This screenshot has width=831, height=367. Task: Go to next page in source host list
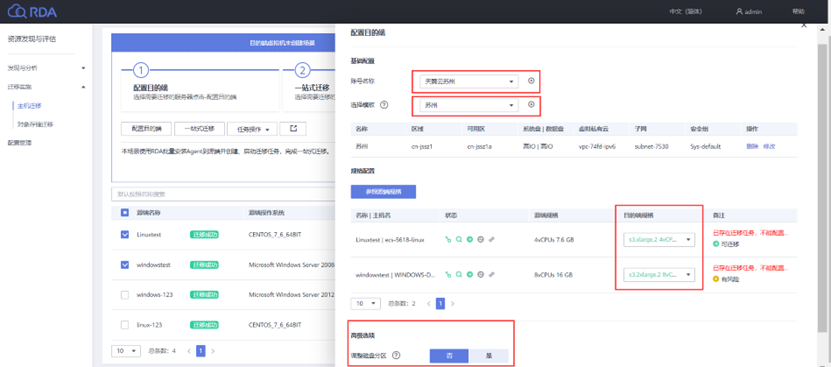213,351
